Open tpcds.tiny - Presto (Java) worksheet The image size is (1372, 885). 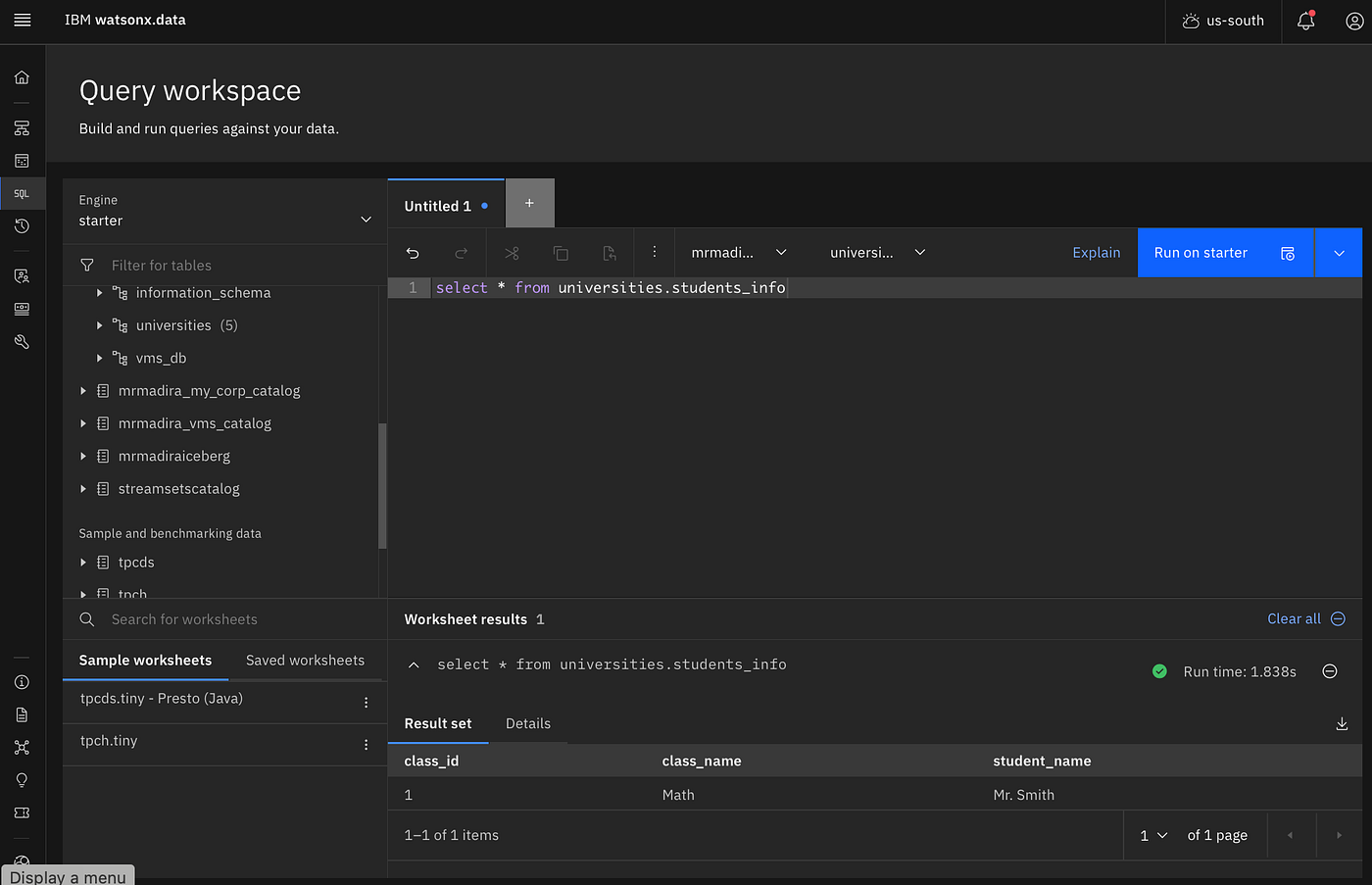(x=162, y=699)
